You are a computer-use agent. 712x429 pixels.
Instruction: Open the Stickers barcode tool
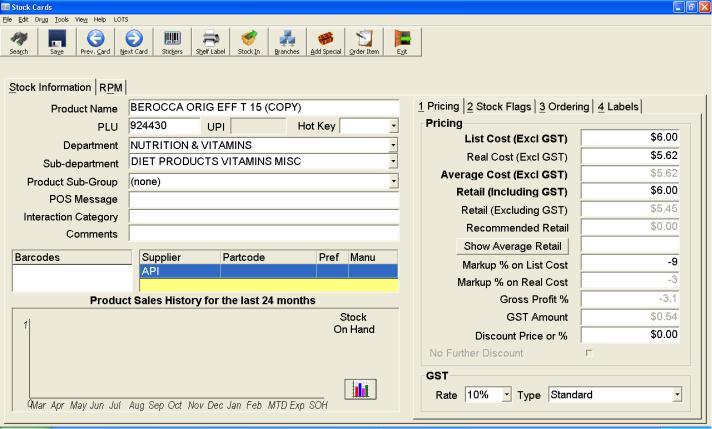(x=172, y=42)
